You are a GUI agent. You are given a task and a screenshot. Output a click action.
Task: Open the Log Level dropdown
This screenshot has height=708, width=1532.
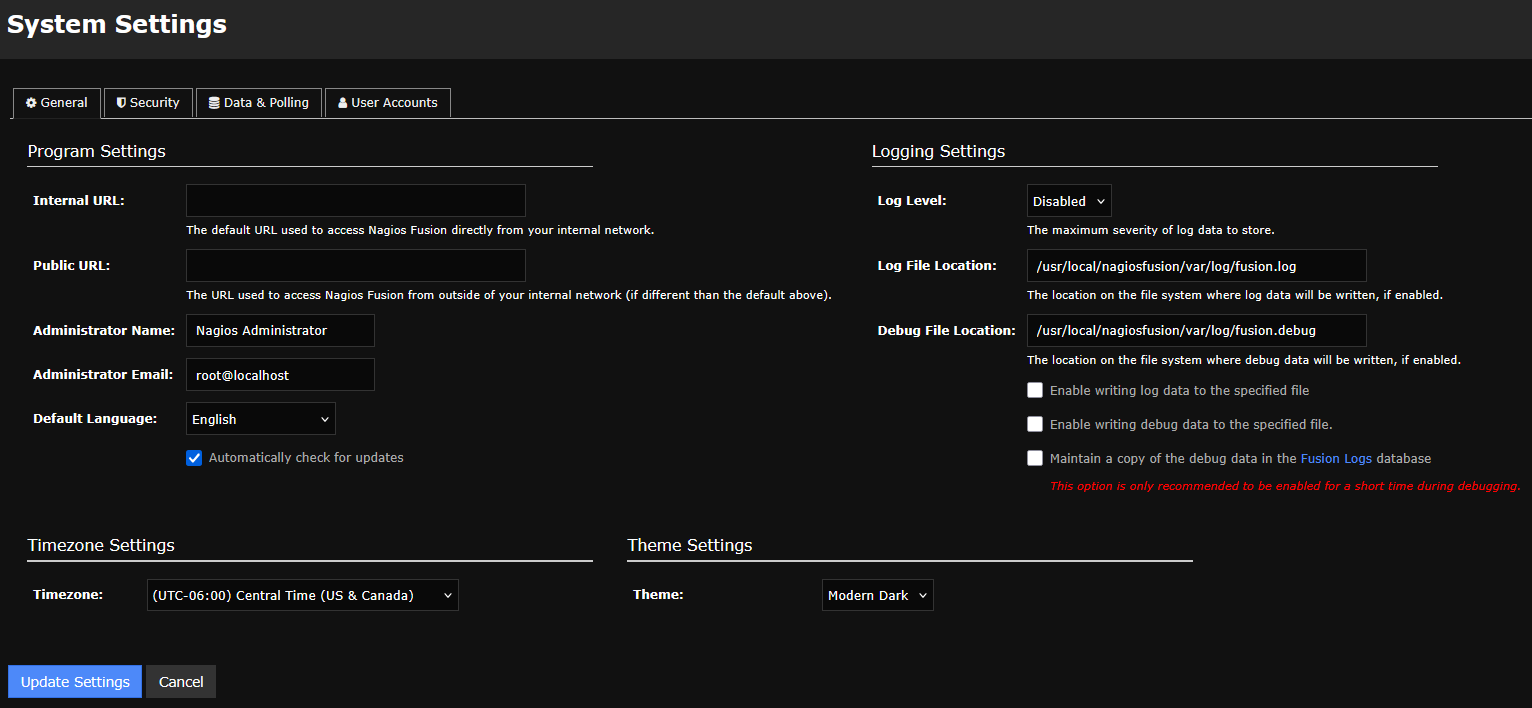pos(1068,201)
